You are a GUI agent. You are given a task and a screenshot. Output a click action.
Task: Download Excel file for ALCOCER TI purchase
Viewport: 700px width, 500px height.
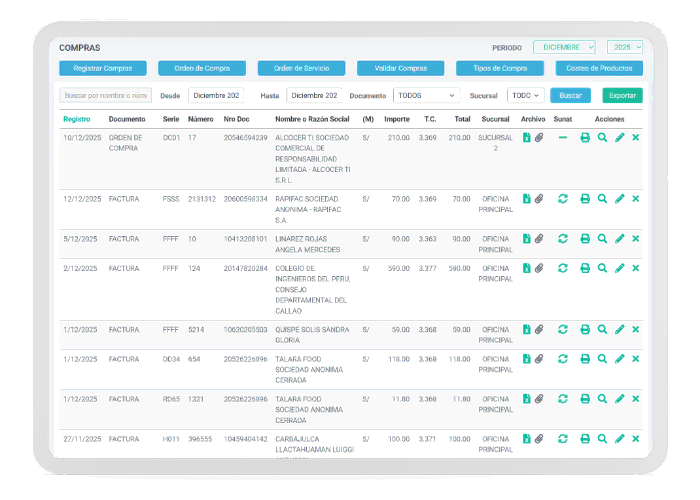(526, 138)
